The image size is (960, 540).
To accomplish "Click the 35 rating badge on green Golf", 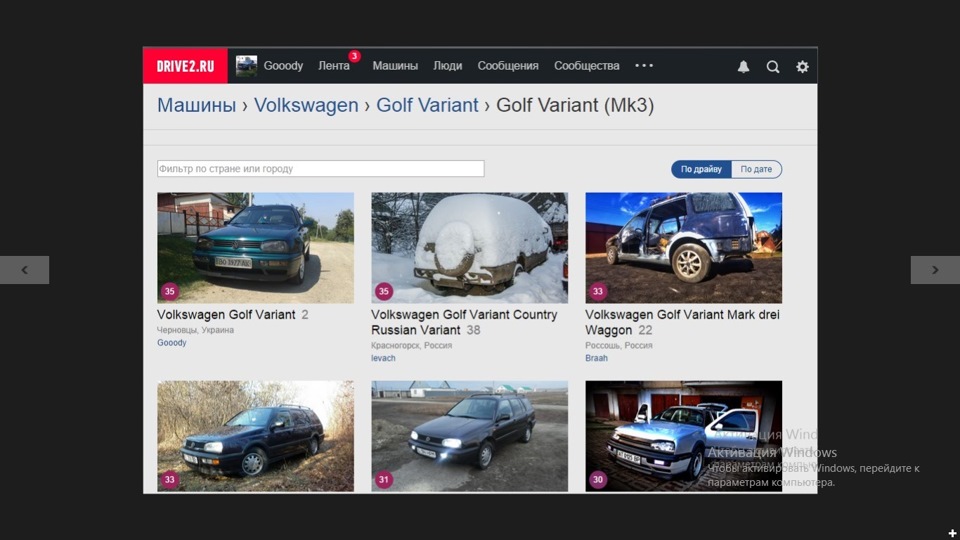I will coord(170,291).
